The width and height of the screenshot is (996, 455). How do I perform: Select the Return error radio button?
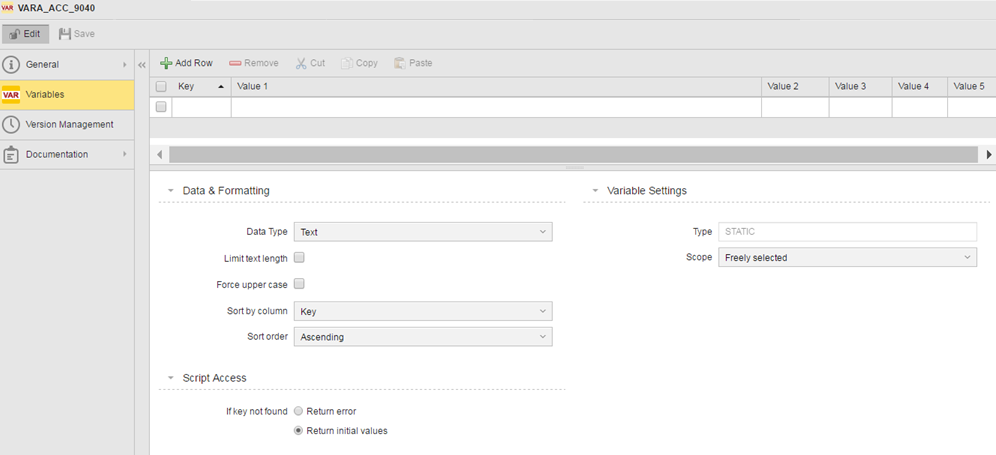point(299,411)
